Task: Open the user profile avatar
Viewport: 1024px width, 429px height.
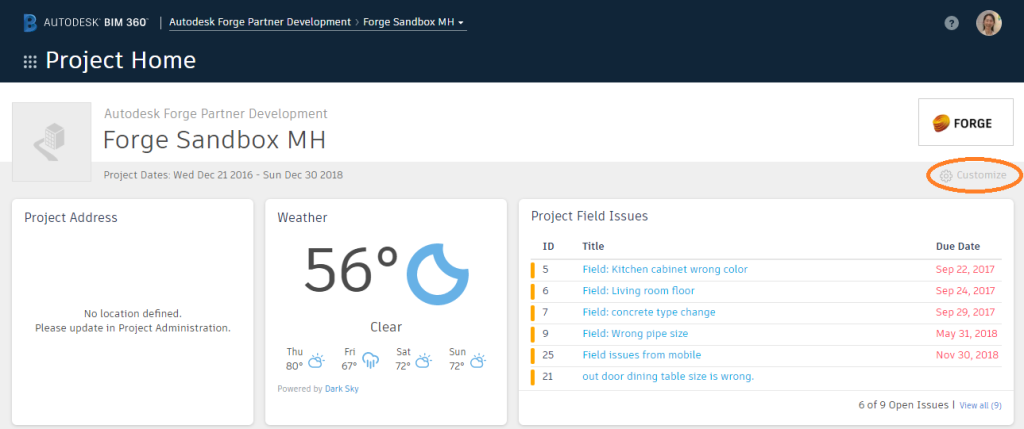Action: pyautogui.click(x=989, y=23)
